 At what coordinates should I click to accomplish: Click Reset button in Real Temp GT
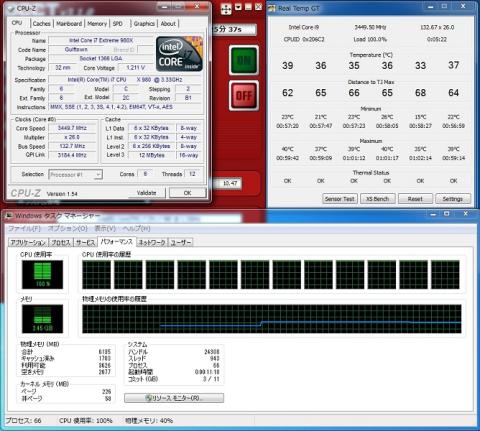(415, 199)
